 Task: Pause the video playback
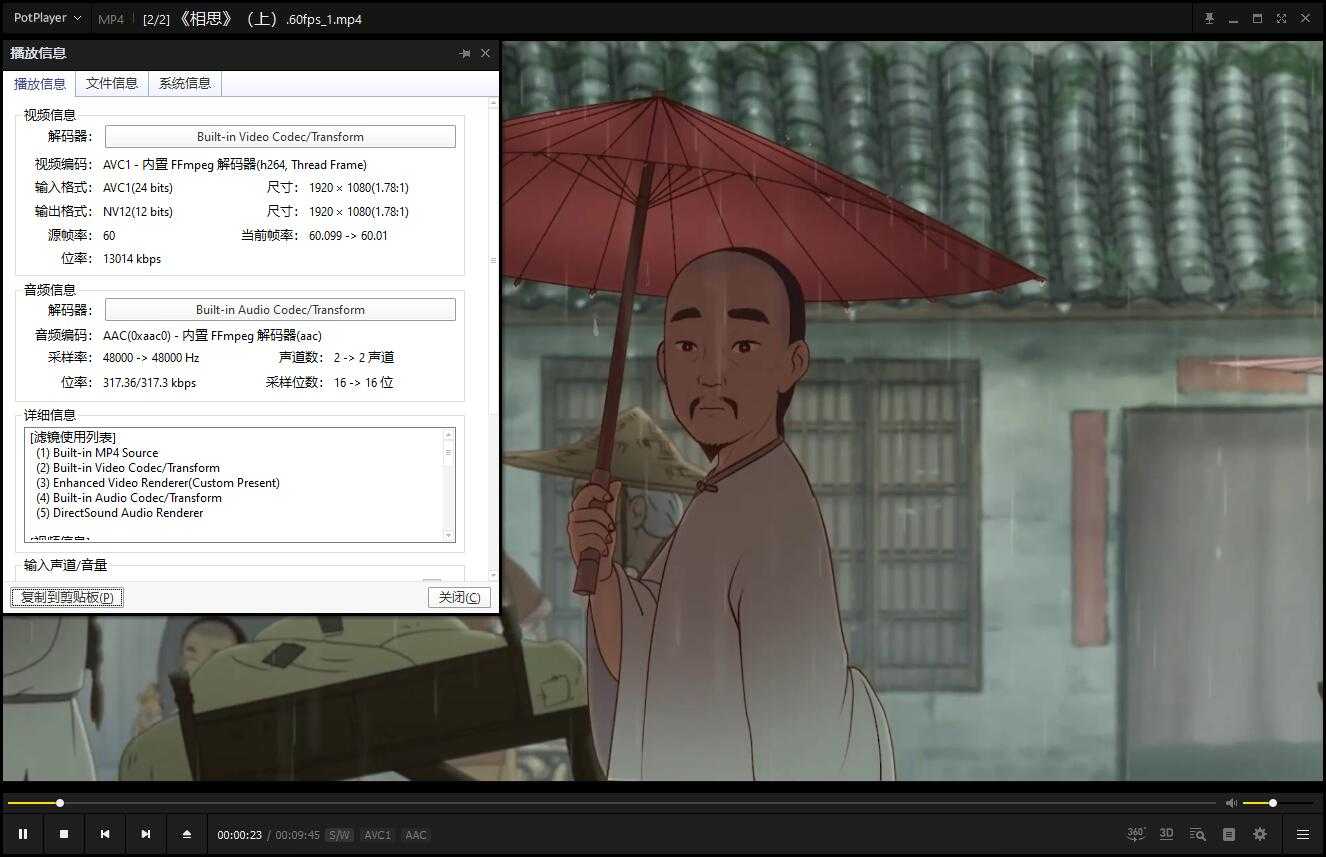pyautogui.click(x=23, y=834)
